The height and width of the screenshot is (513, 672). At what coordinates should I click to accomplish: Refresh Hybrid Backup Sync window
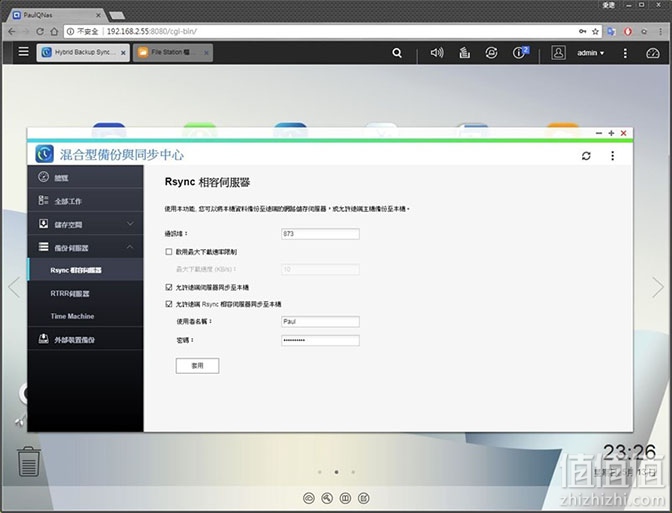click(x=586, y=156)
